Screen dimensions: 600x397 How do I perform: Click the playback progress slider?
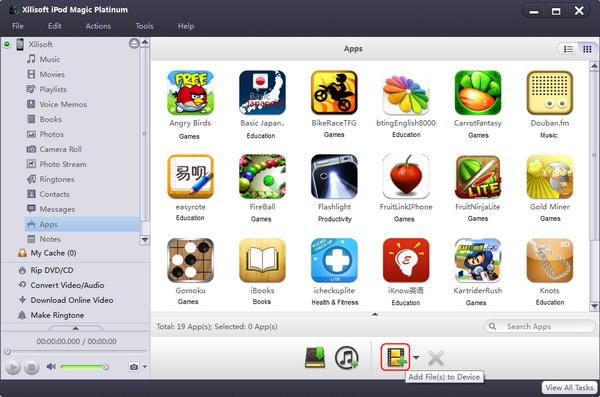(x=75, y=351)
